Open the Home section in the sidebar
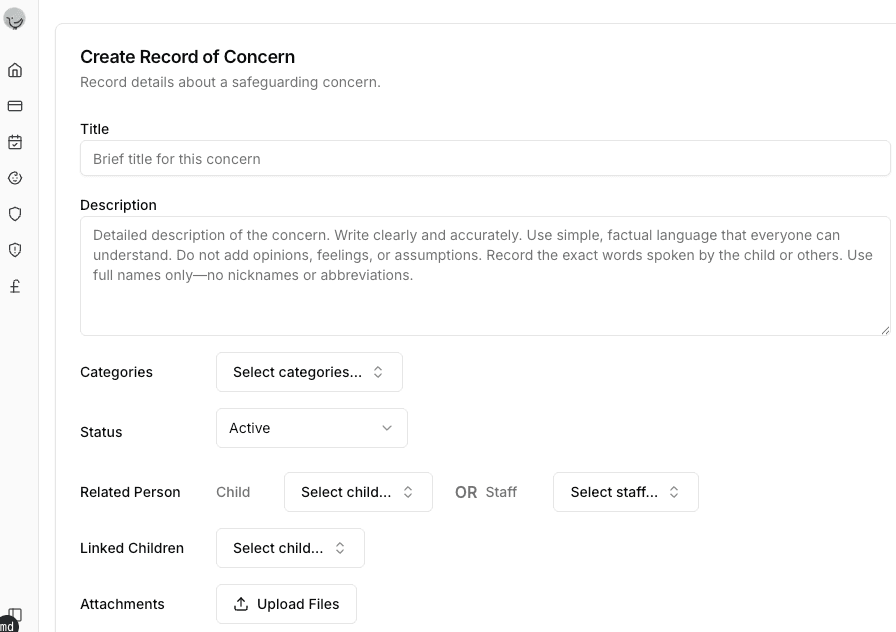Screen dimensions: 896x632 [15, 70]
